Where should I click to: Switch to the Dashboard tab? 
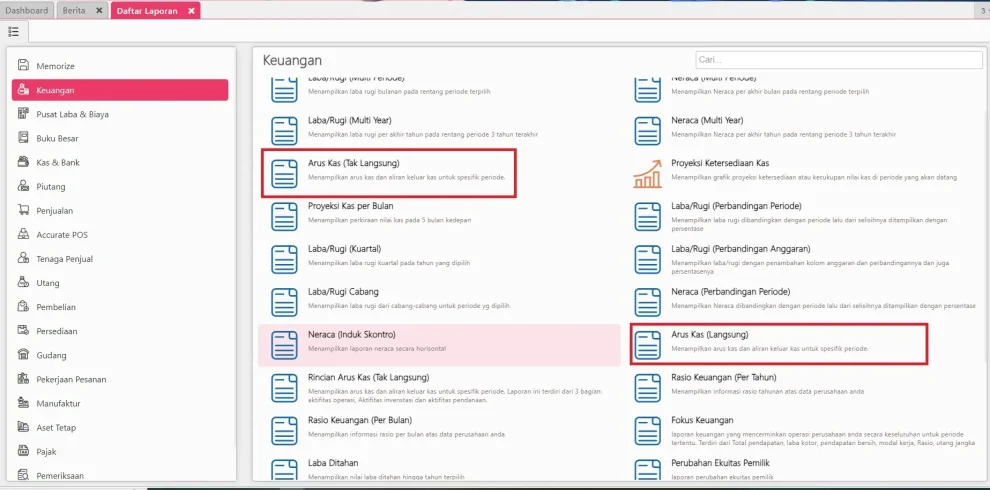click(27, 10)
